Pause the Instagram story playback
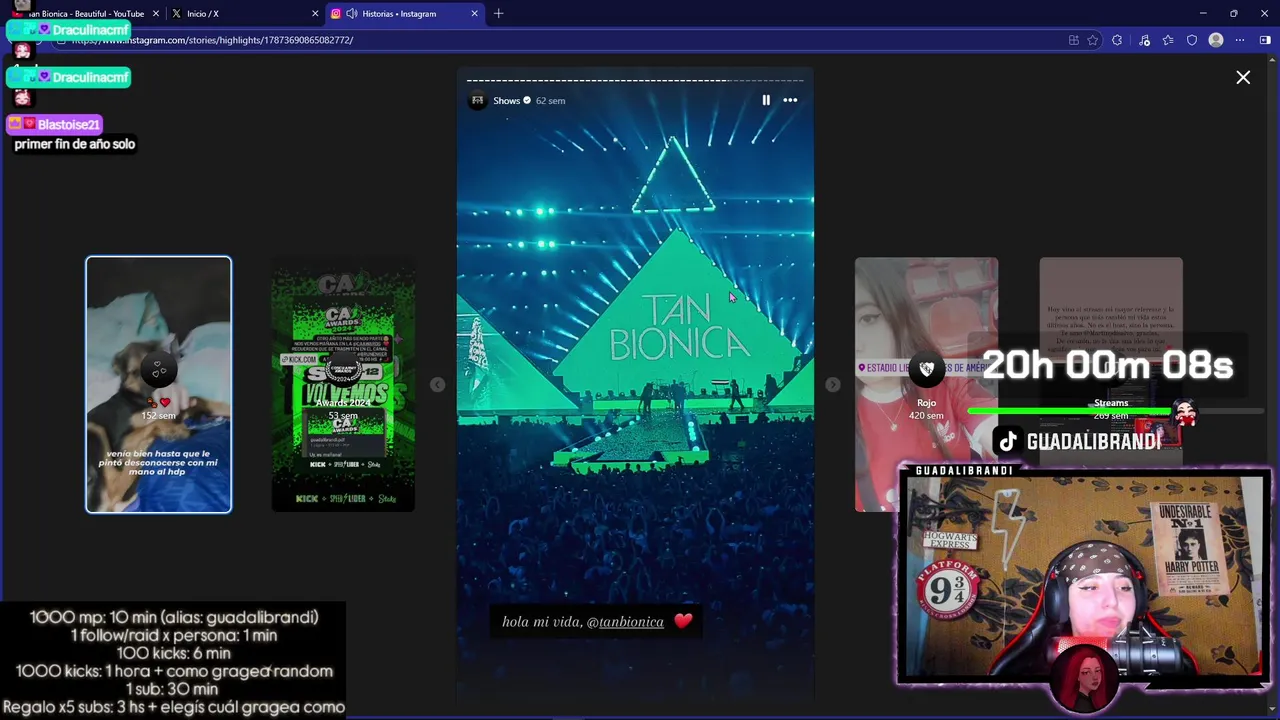 click(x=766, y=100)
